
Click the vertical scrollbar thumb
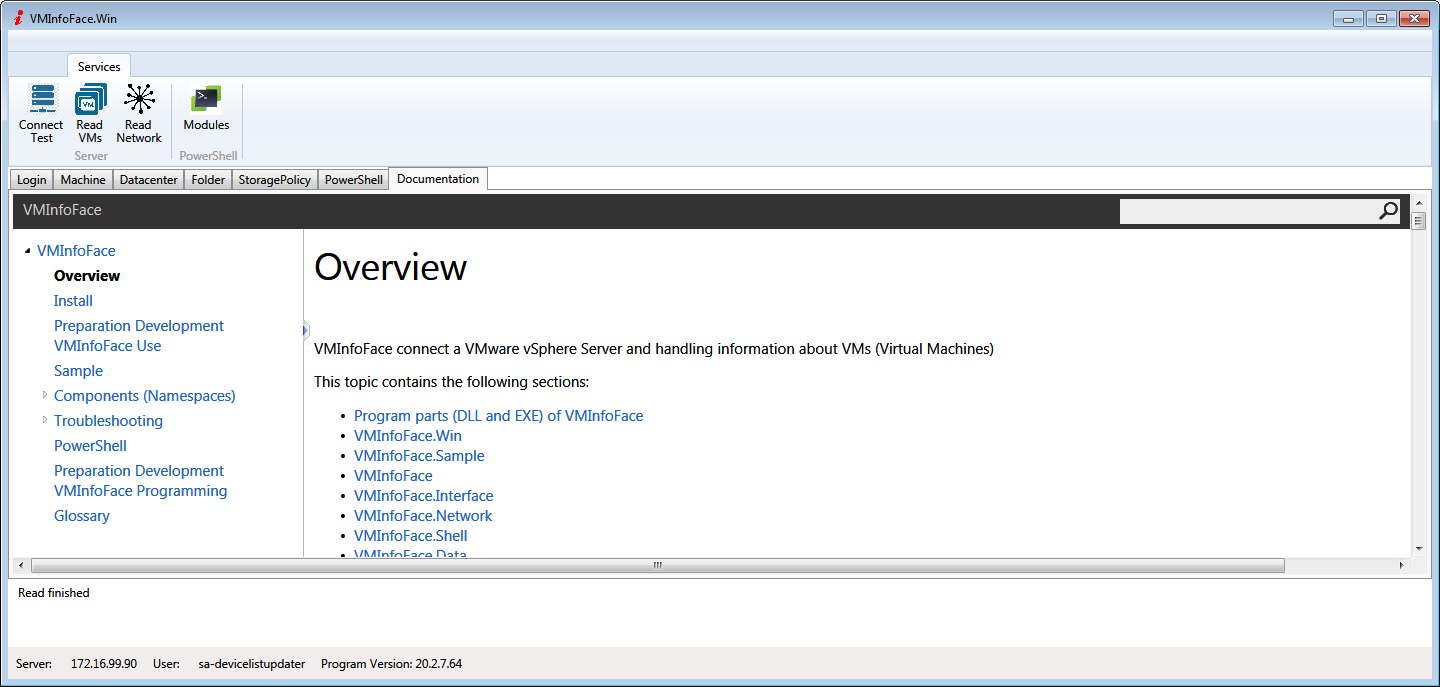click(1418, 221)
